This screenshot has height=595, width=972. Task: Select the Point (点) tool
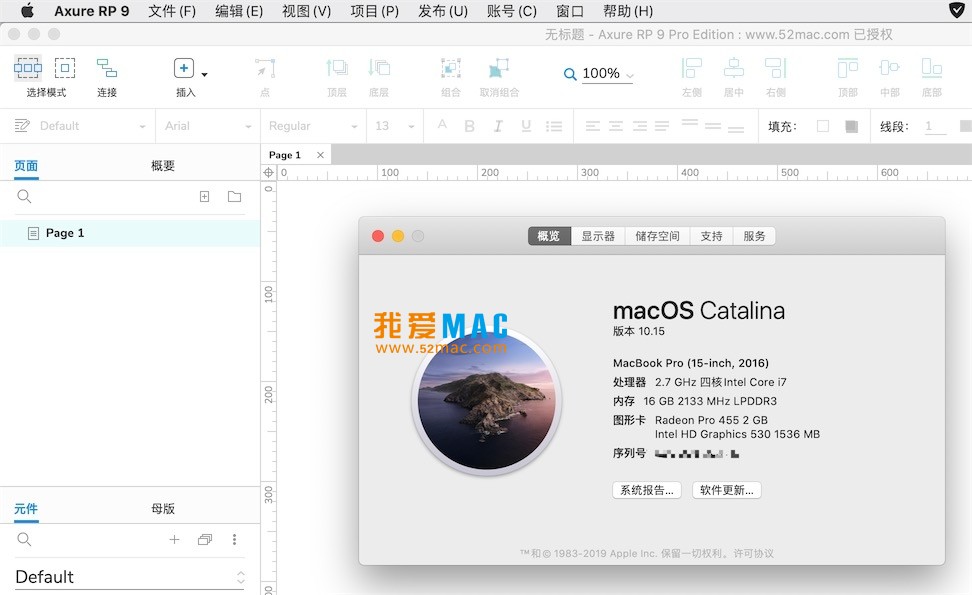[x=265, y=68]
